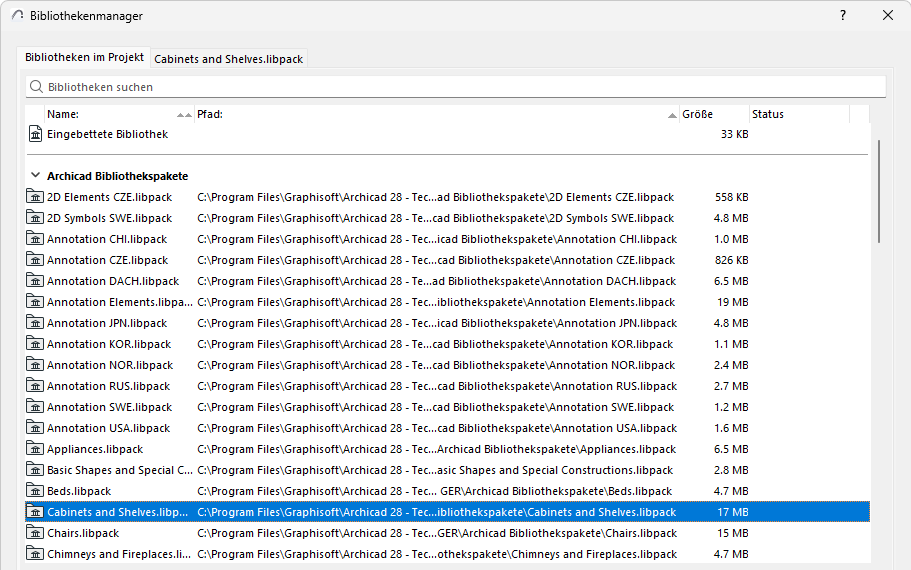Image resolution: width=911 pixels, height=570 pixels.
Task: Sort by the Größe column header
Action: (x=715, y=114)
